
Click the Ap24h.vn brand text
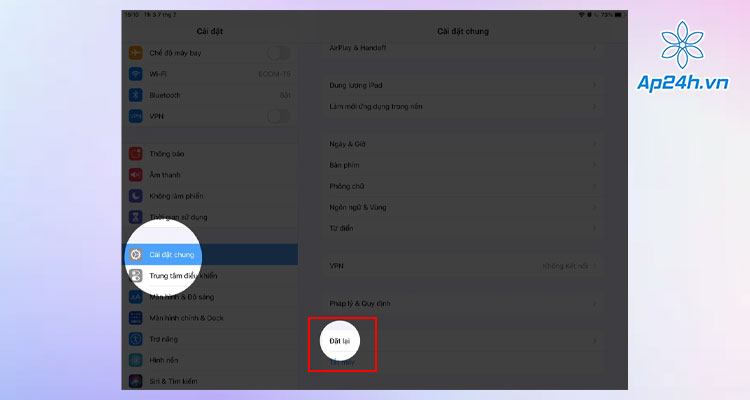pyautogui.click(x=682, y=83)
